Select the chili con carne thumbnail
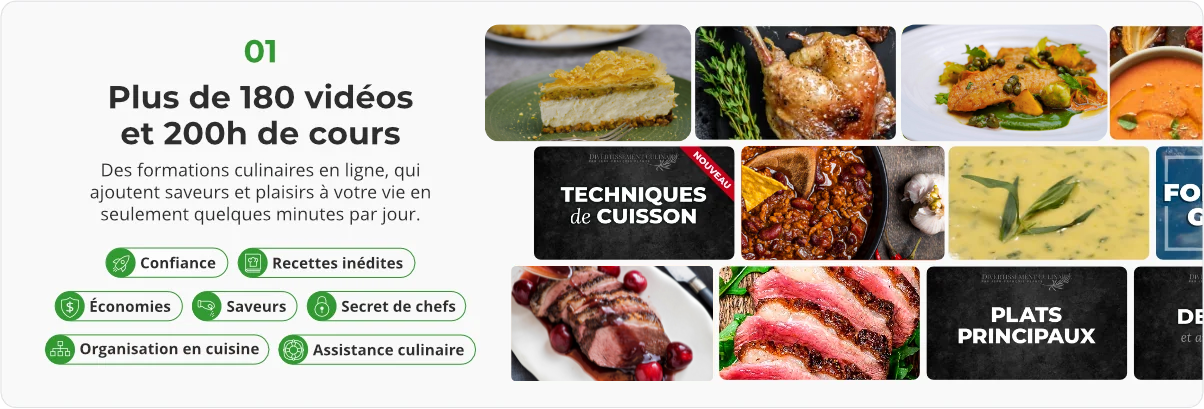The width and height of the screenshot is (1204, 409). click(x=842, y=203)
